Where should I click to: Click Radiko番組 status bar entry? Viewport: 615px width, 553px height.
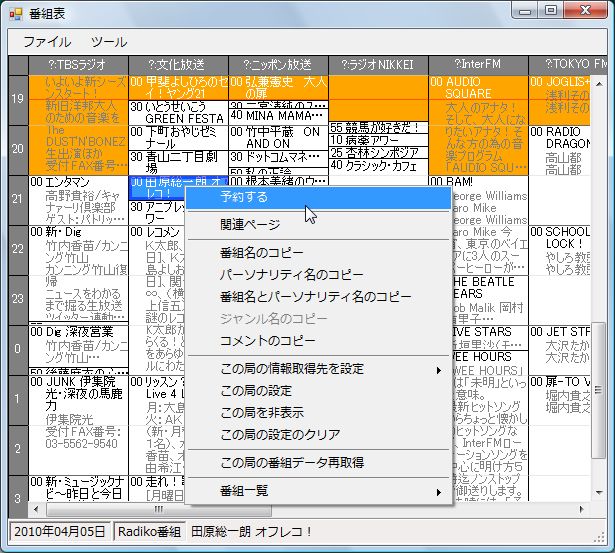149,532
